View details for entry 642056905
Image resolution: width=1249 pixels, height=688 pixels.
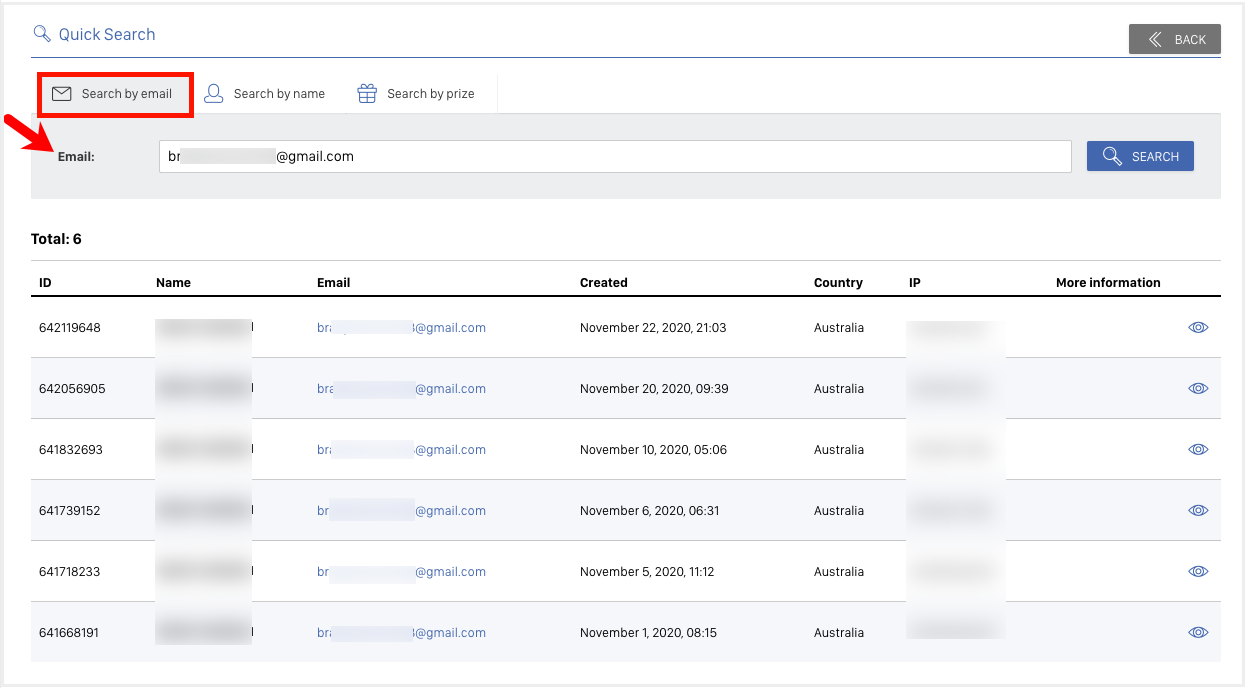coord(1198,388)
